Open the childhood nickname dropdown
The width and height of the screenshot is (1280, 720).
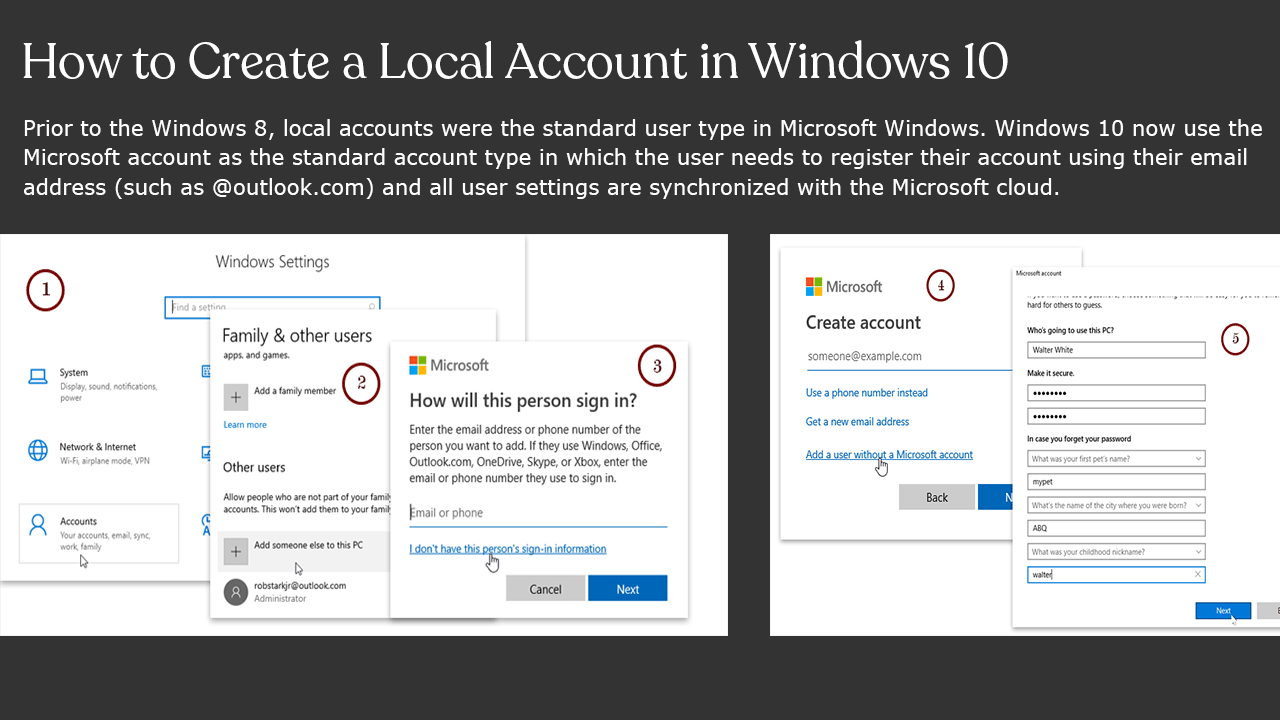coord(1198,552)
